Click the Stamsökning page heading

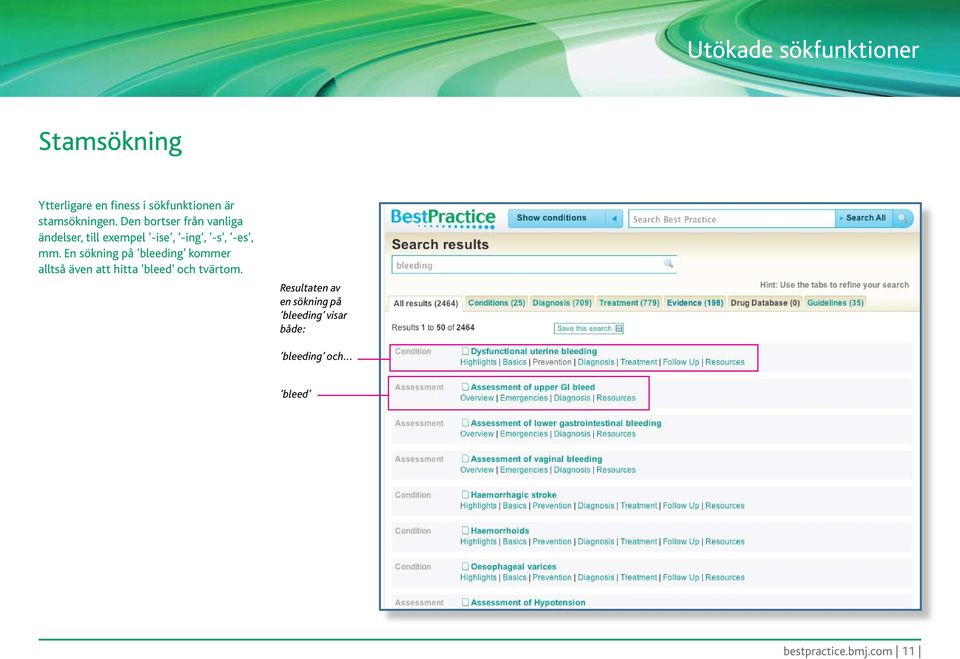click(x=110, y=141)
